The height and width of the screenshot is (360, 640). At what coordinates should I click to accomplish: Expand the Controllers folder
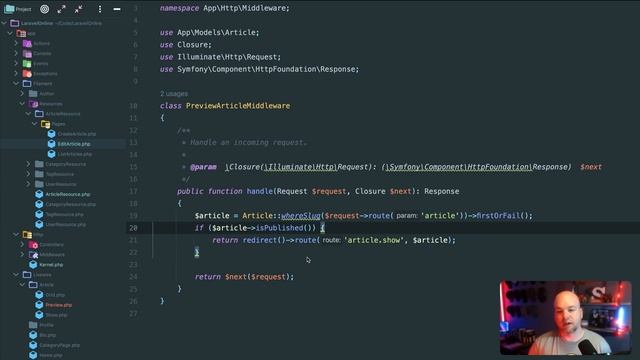pos(22,244)
